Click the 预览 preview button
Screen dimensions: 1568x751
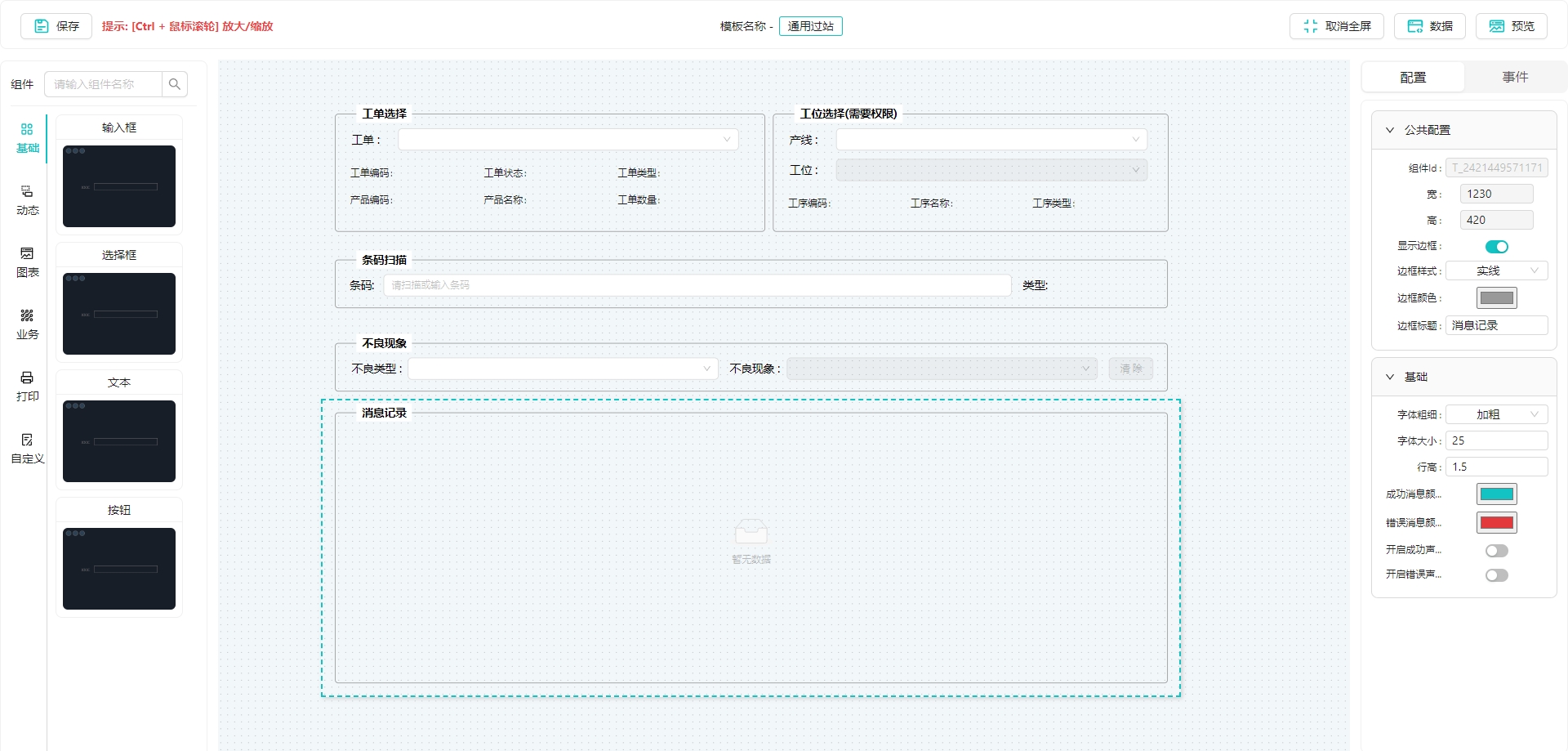tap(1512, 25)
